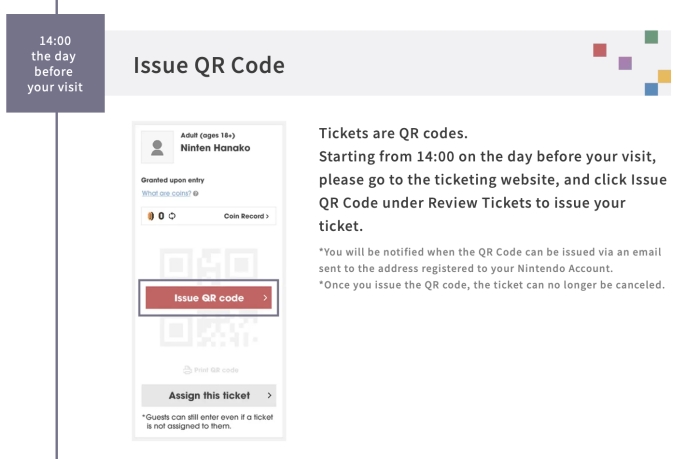Screen dimensions: 700x459
Task: Click the user avatar profile icon
Action: pos(156,148)
